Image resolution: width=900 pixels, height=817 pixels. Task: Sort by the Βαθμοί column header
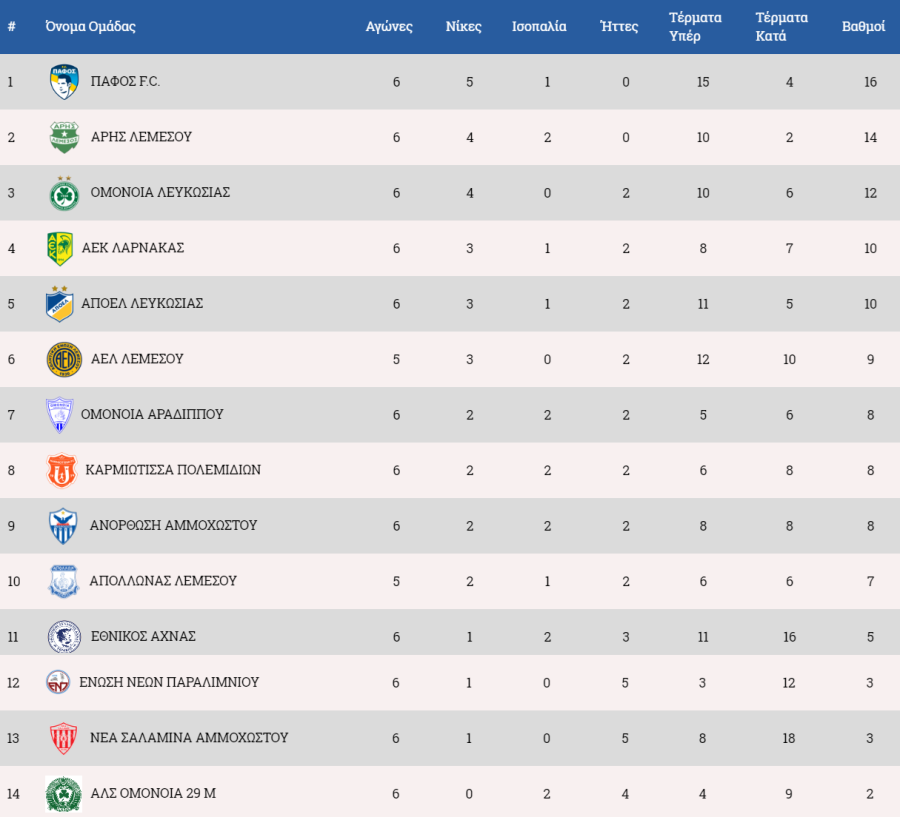click(863, 27)
